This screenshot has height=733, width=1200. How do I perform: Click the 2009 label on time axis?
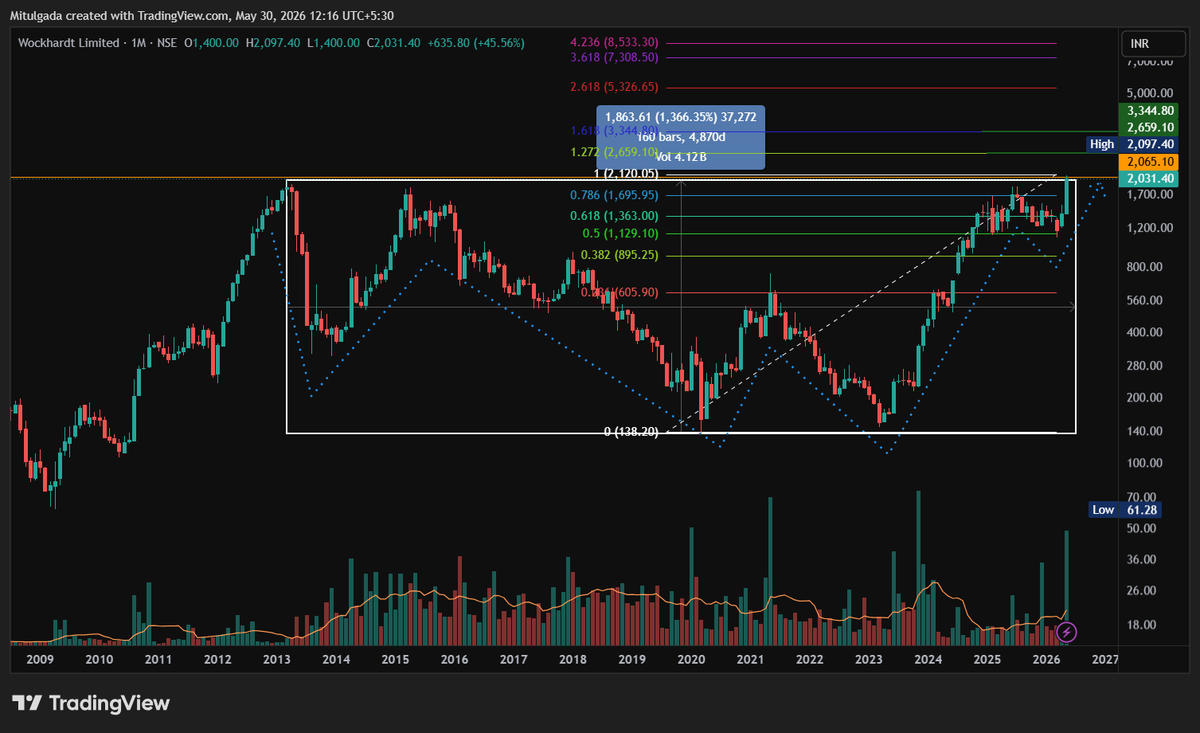coord(39,660)
